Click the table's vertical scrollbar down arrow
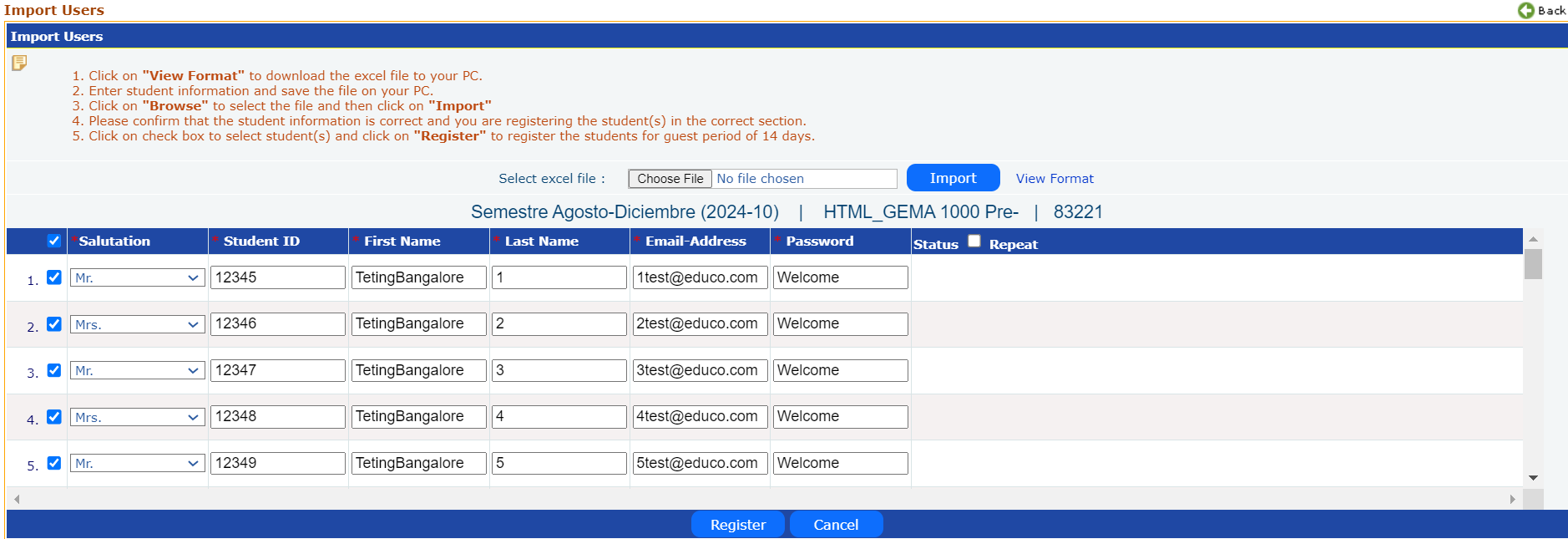Screen dimensions: 1568x539 [x=1533, y=478]
